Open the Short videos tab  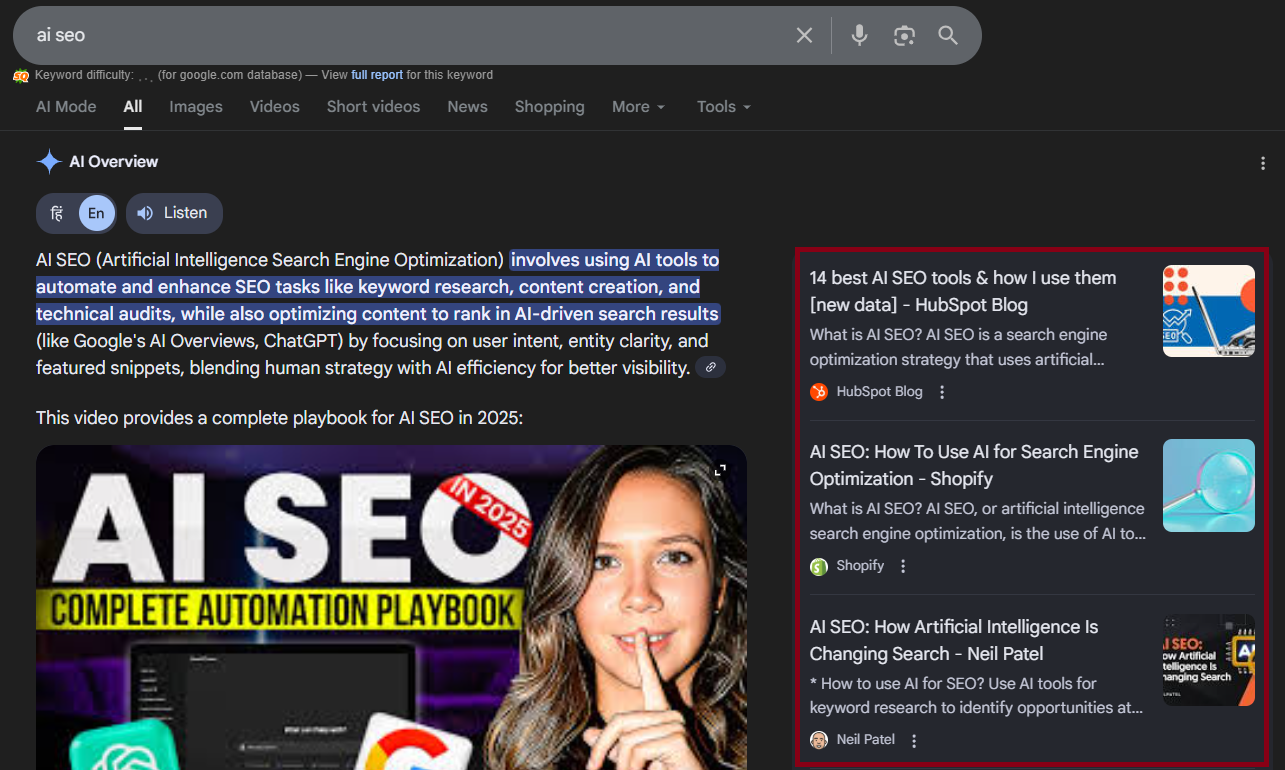tap(373, 107)
